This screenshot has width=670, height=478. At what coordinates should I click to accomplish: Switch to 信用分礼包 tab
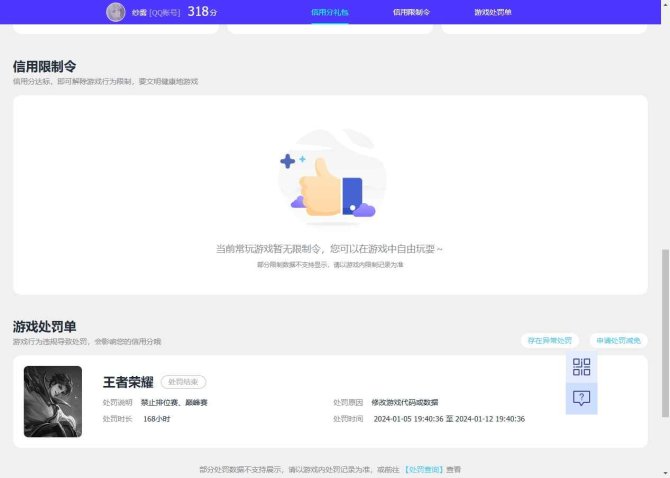pos(329,12)
